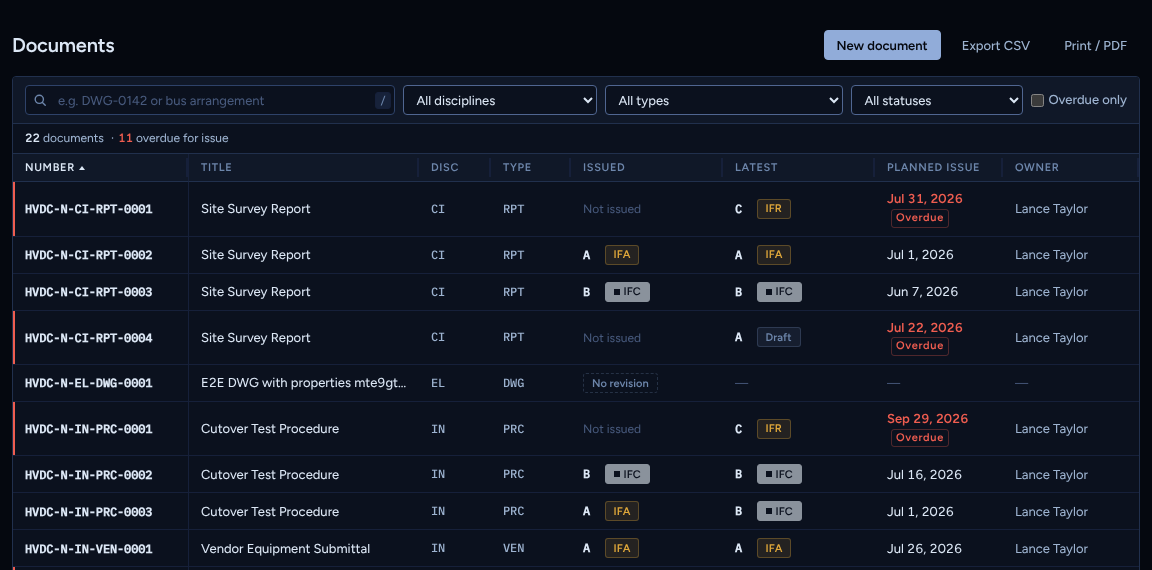This screenshot has width=1152, height=570.
Task: Open the All statuses dropdown
Action: coord(936,101)
